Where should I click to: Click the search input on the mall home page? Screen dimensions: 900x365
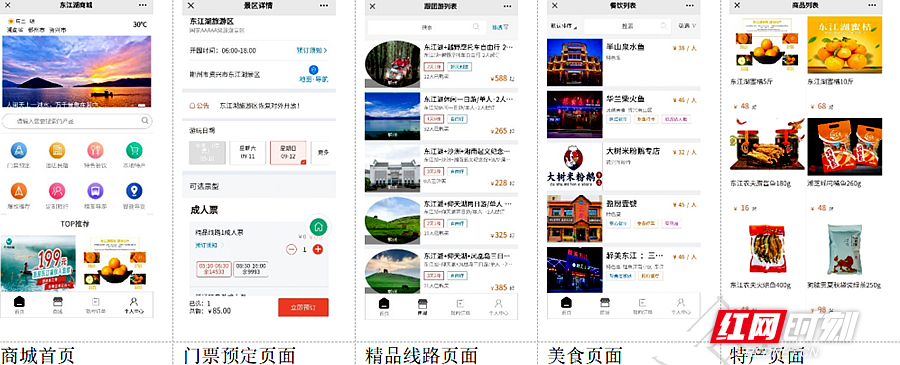pyautogui.click(x=77, y=122)
